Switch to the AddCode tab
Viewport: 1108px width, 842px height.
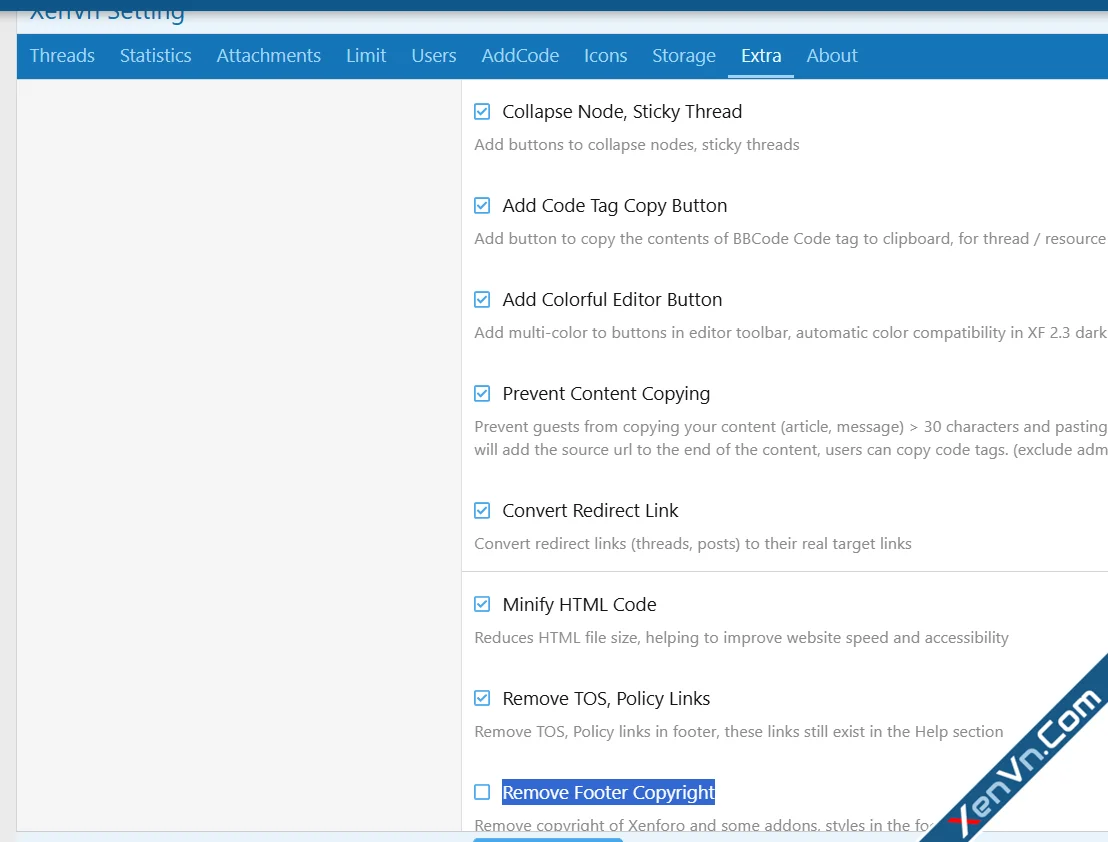[520, 56]
